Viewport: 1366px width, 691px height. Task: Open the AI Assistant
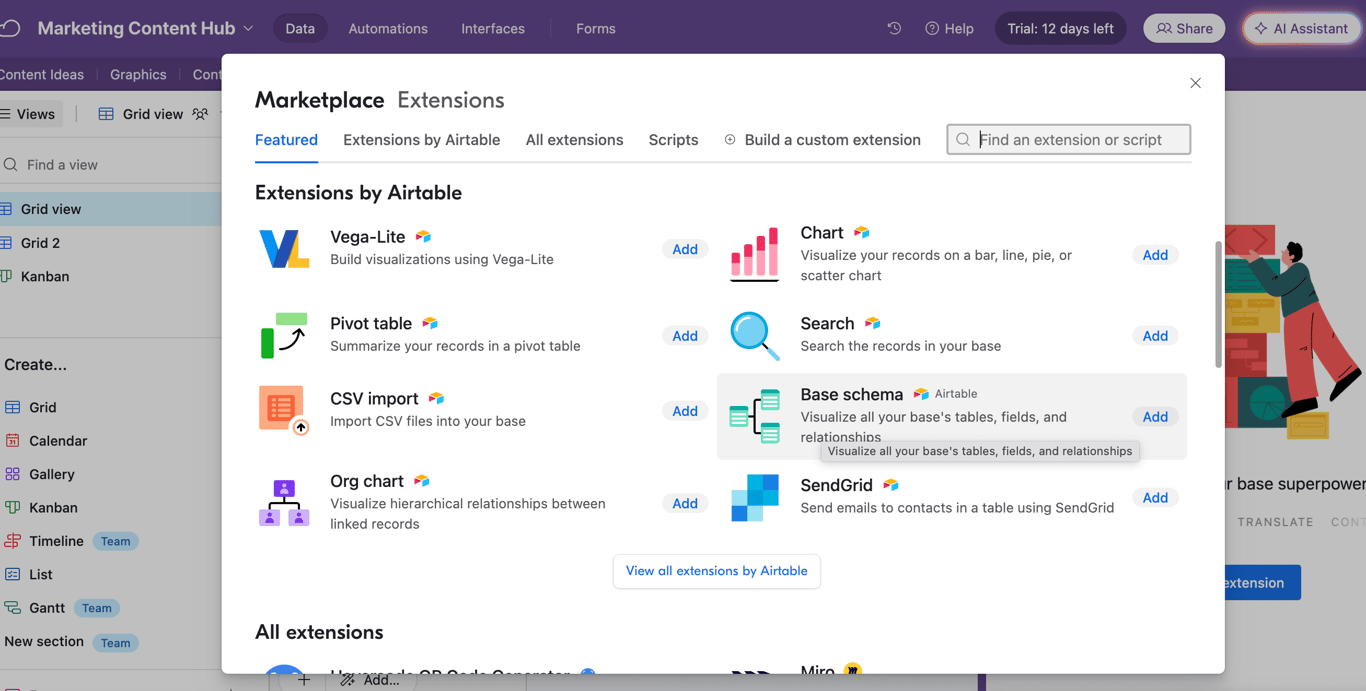pyautogui.click(x=1302, y=28)
